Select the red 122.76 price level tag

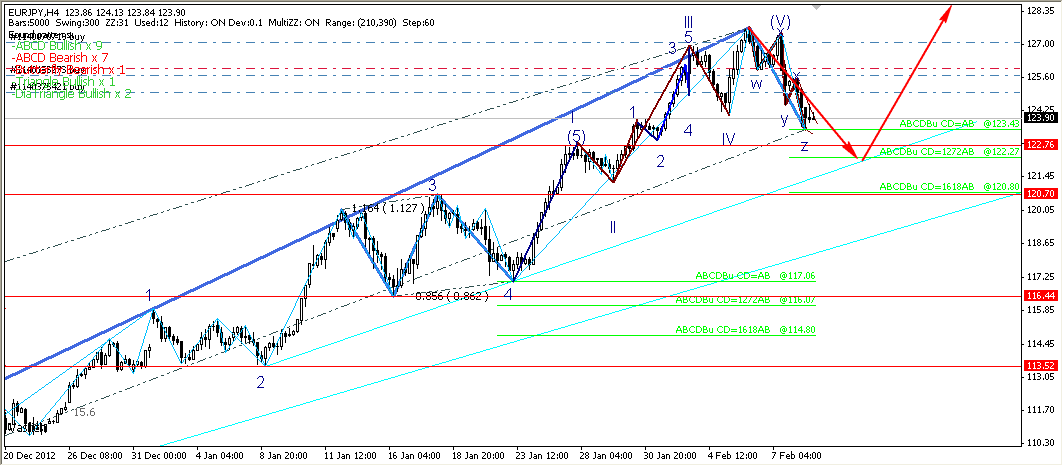[x=1040, y=145]
